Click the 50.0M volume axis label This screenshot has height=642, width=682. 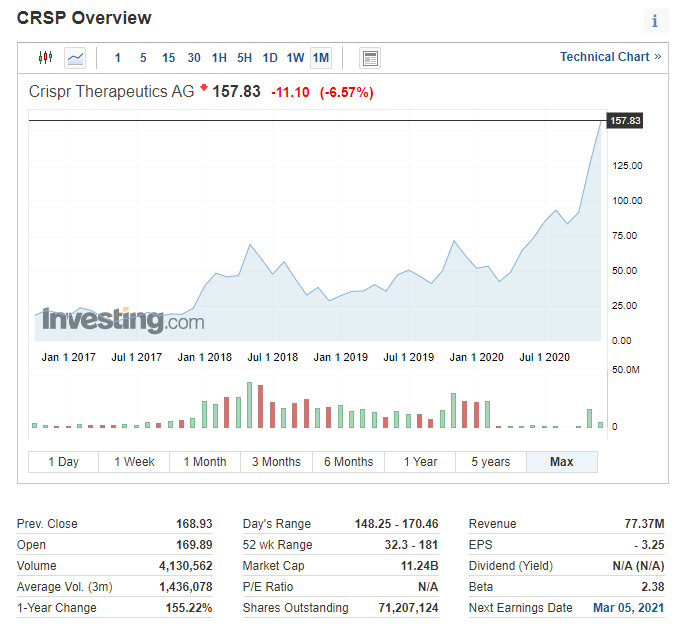(625, 370)
